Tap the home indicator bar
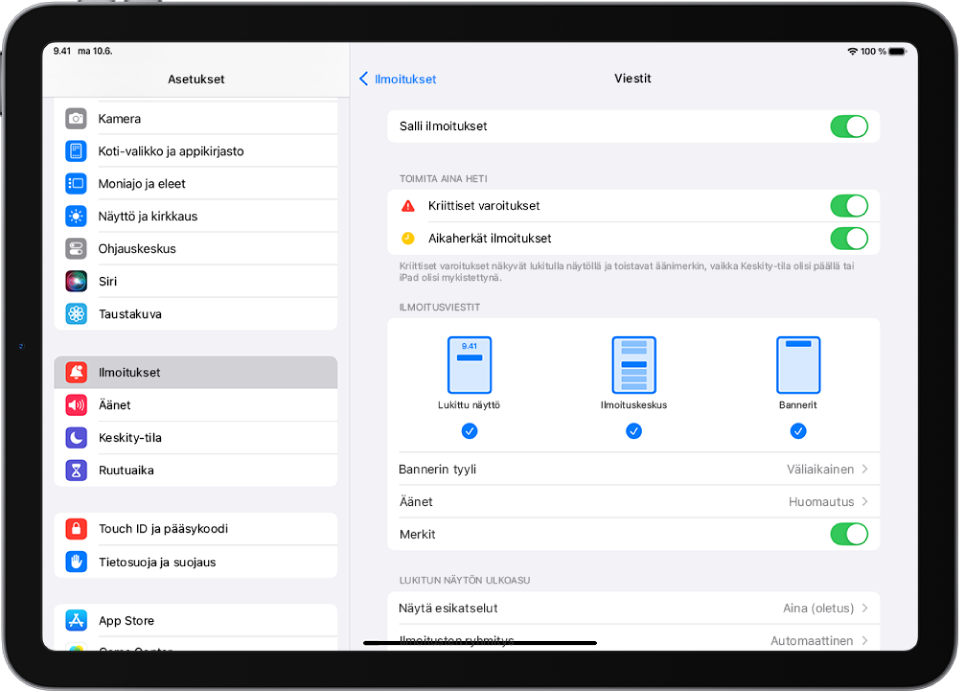Viewport: 960px width, 692px height. pyautogui.click(x=480, y=643)
